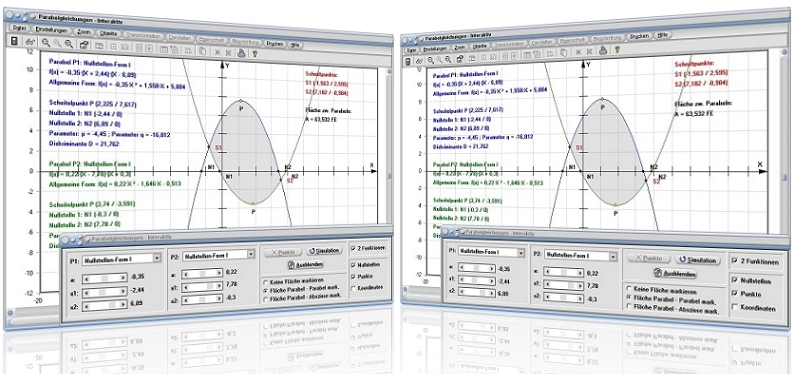The image size is (794, 374).
Task: Open the Datei menu in left window
Action: point(19,28)
